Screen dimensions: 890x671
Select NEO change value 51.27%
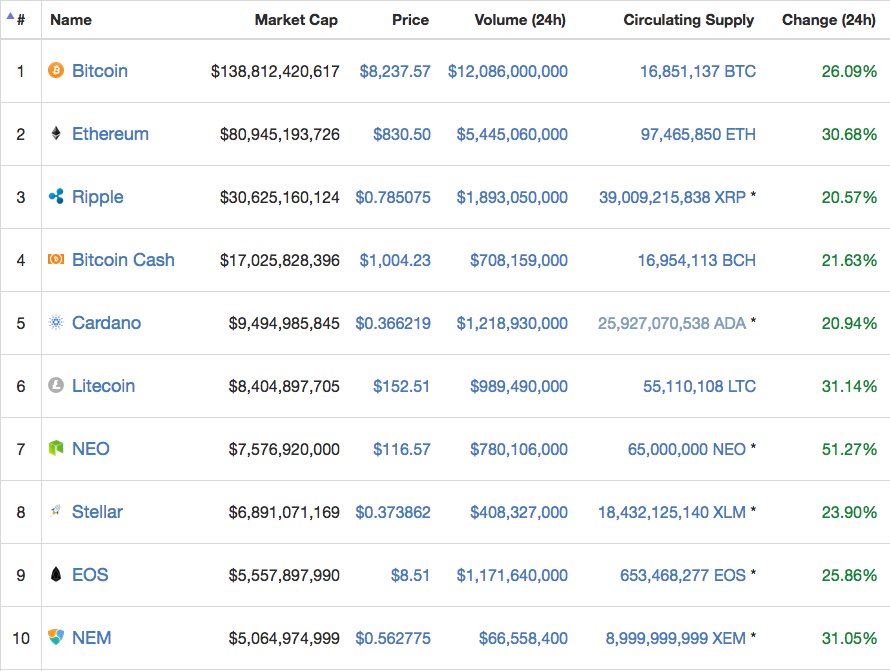pos(849,450)
